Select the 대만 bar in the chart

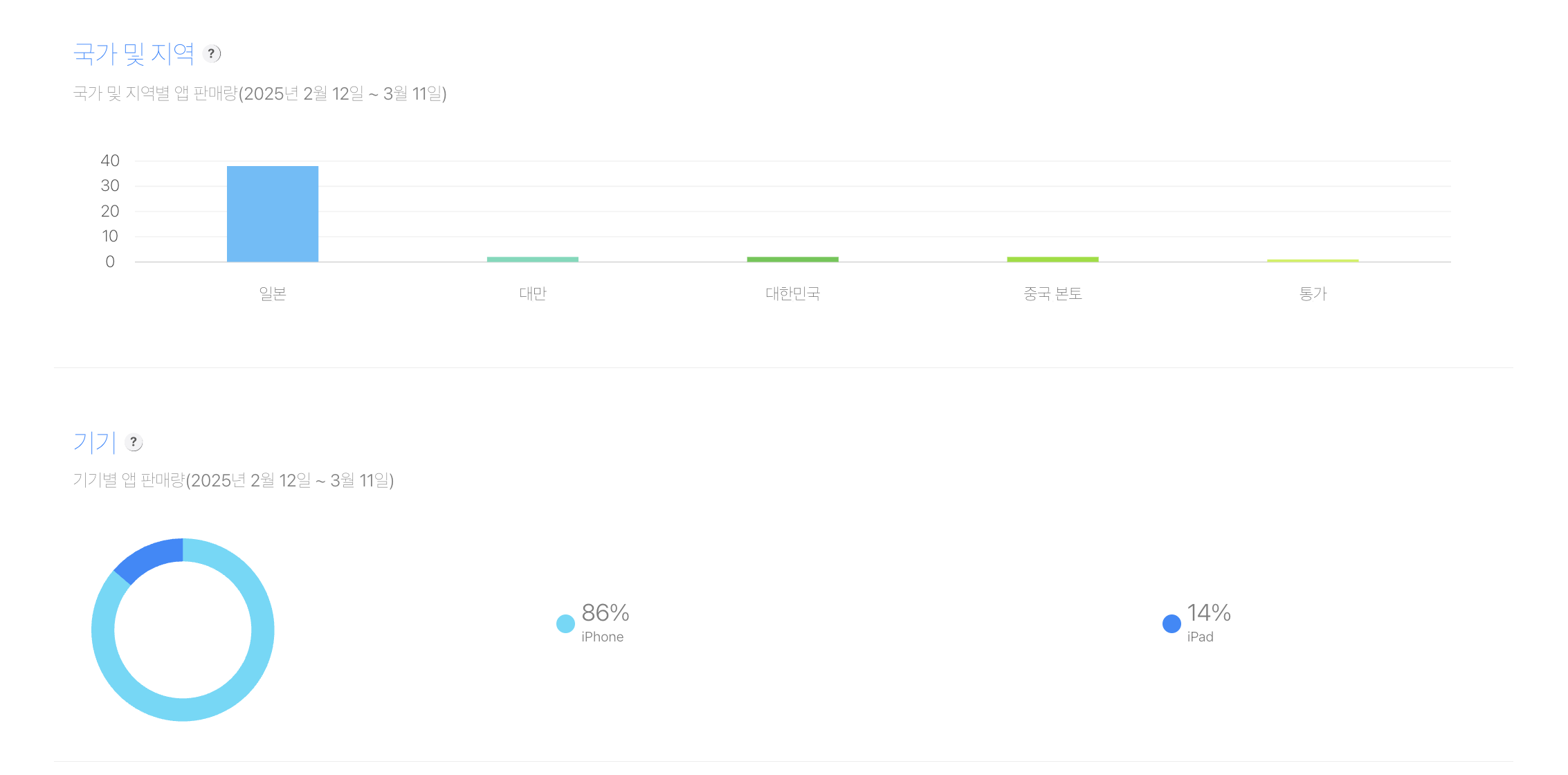(533, 259)
